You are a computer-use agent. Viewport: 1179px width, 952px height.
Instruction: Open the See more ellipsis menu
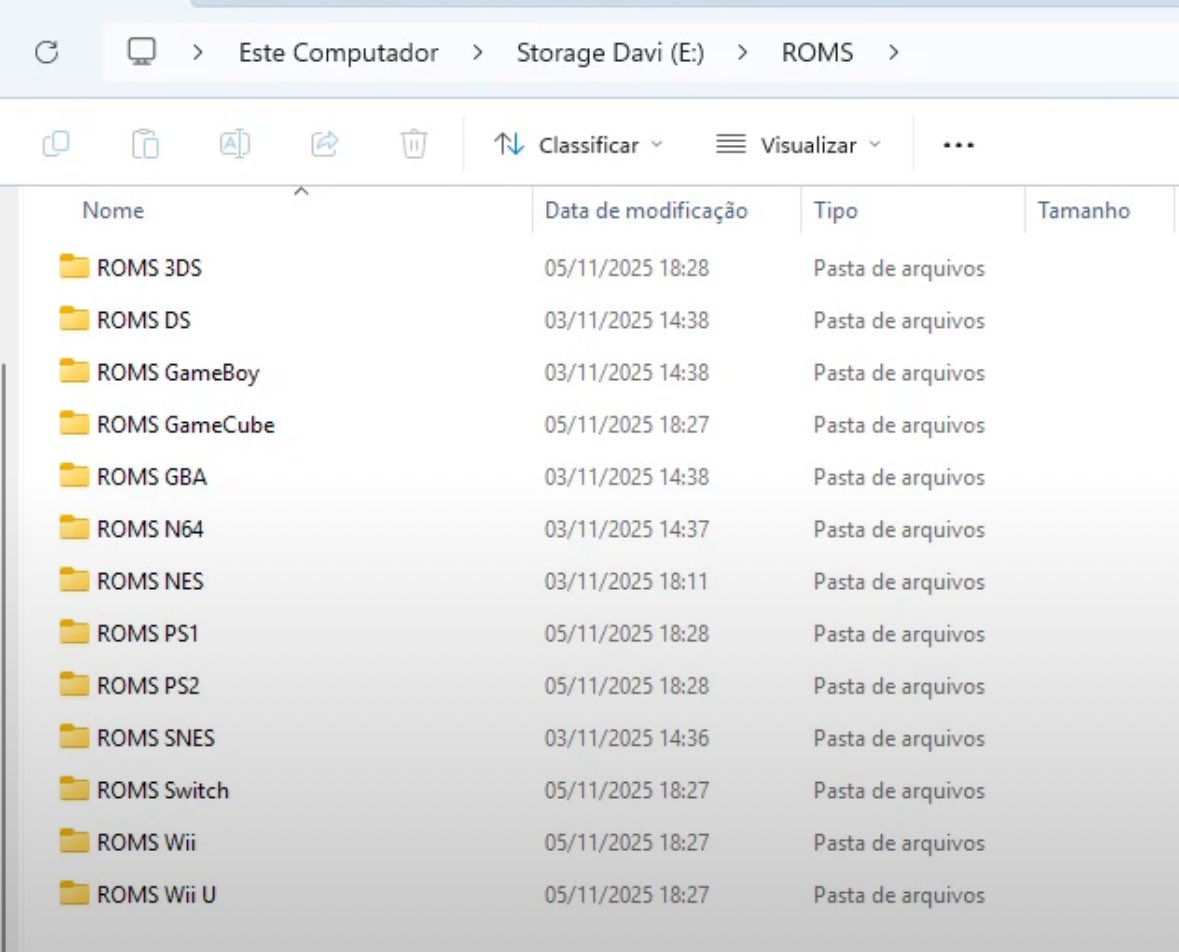(959, 144)
